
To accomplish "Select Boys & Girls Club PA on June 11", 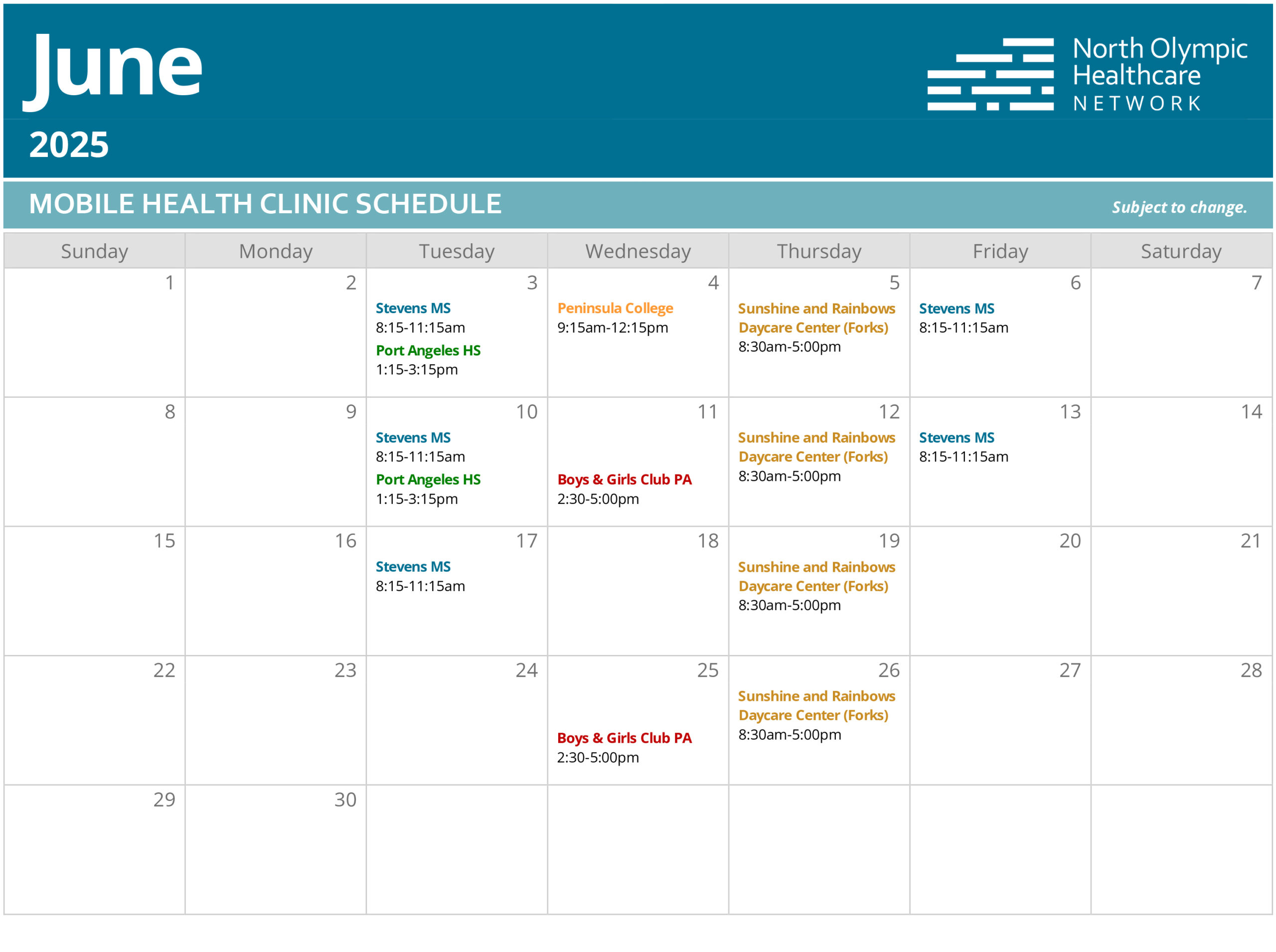I will tap(624, 479).
